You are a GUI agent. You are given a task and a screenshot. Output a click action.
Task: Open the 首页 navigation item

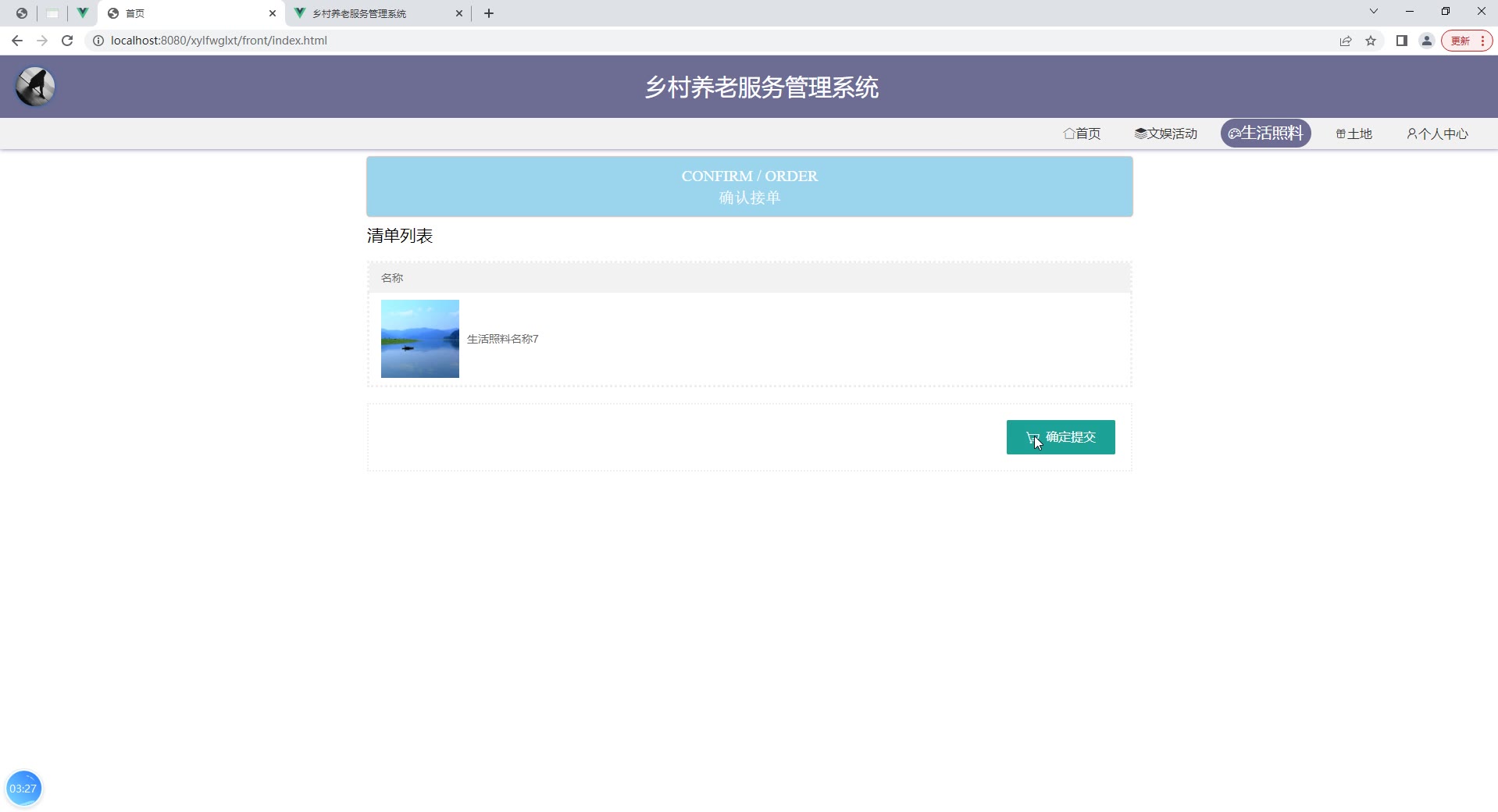1082,134
